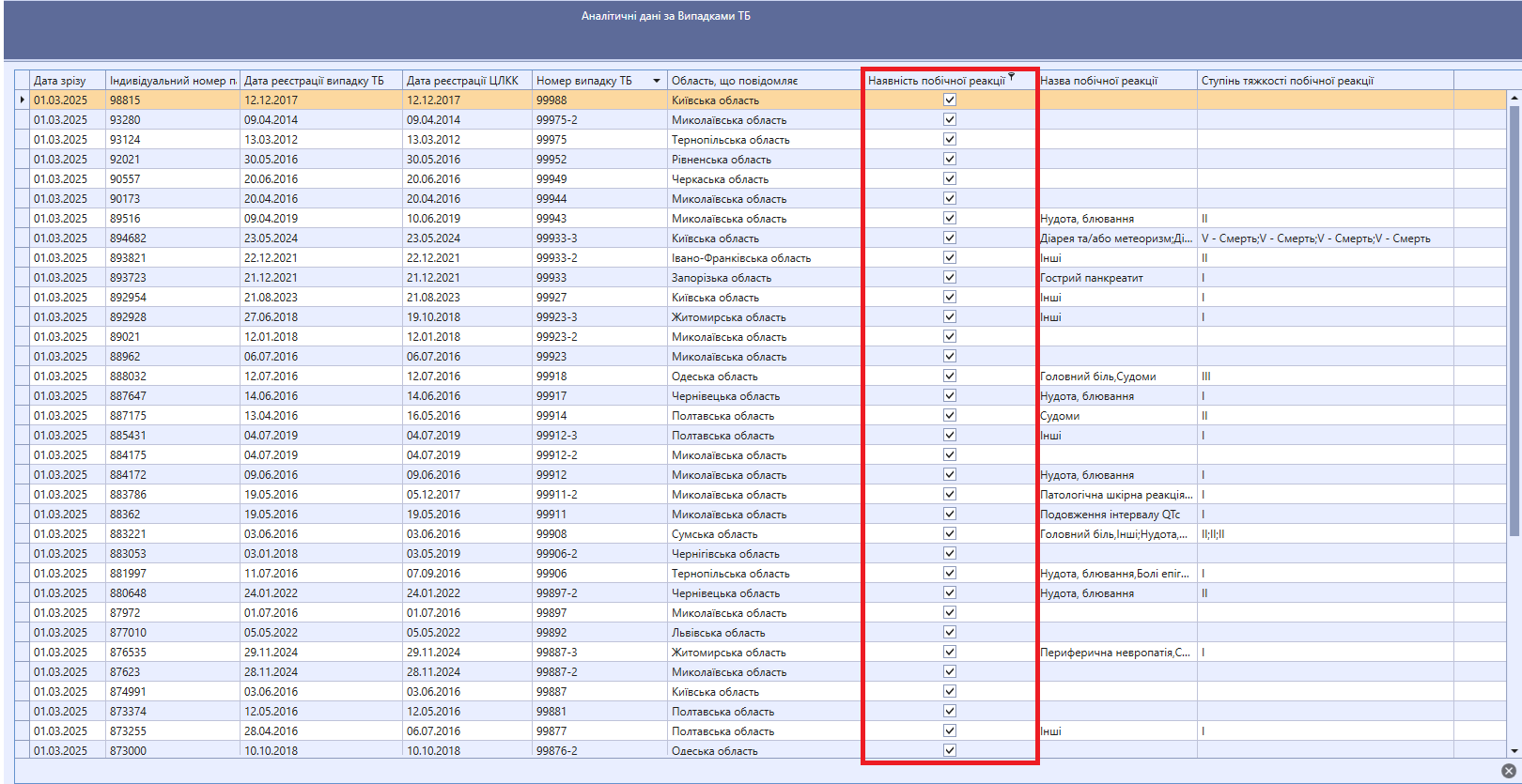Click case number cell 99906-2

click(599, 554)
